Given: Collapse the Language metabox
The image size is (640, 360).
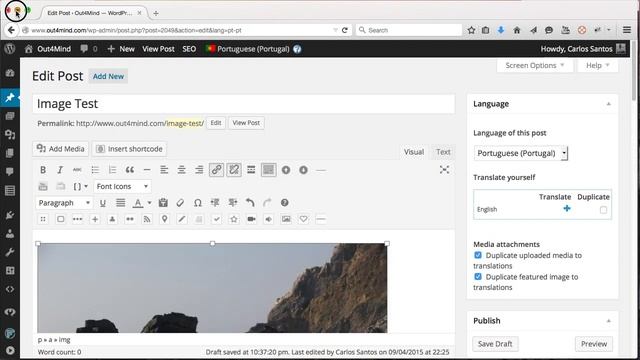Looking at the screenshot, I should 609,104.
